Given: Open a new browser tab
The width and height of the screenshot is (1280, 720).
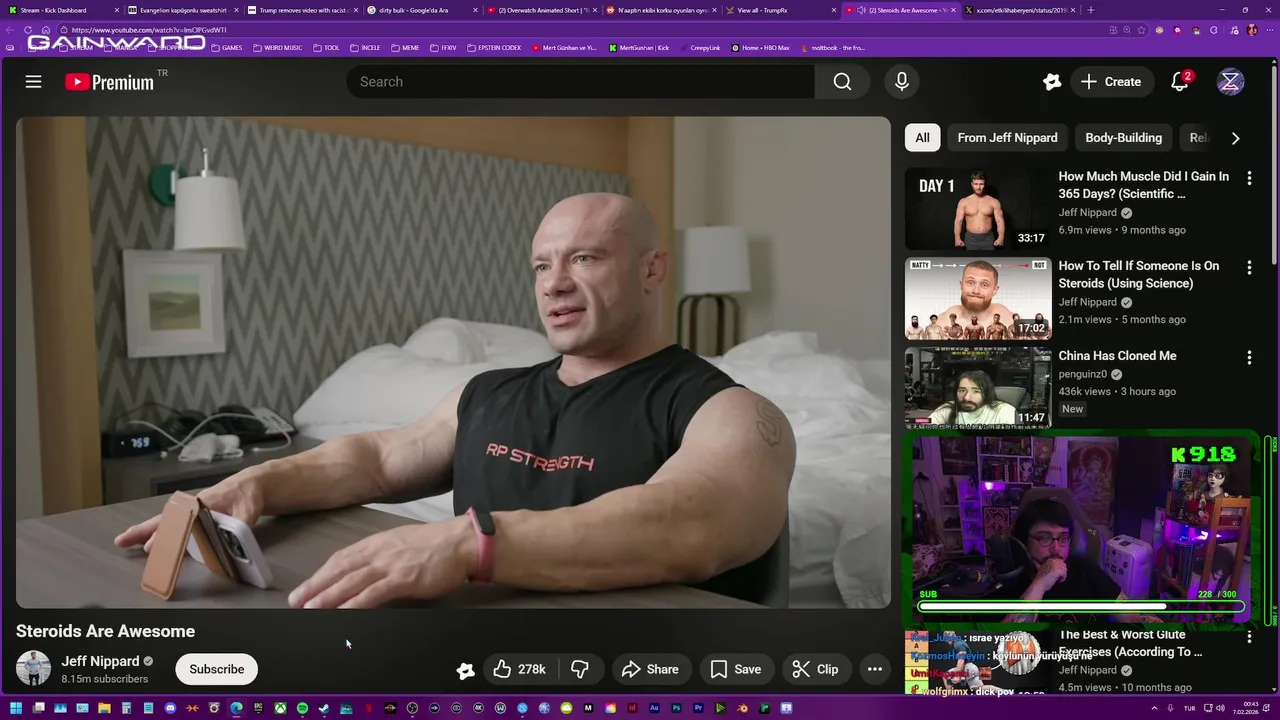Looking at the screenshot, I should (x=1090, y=10).
